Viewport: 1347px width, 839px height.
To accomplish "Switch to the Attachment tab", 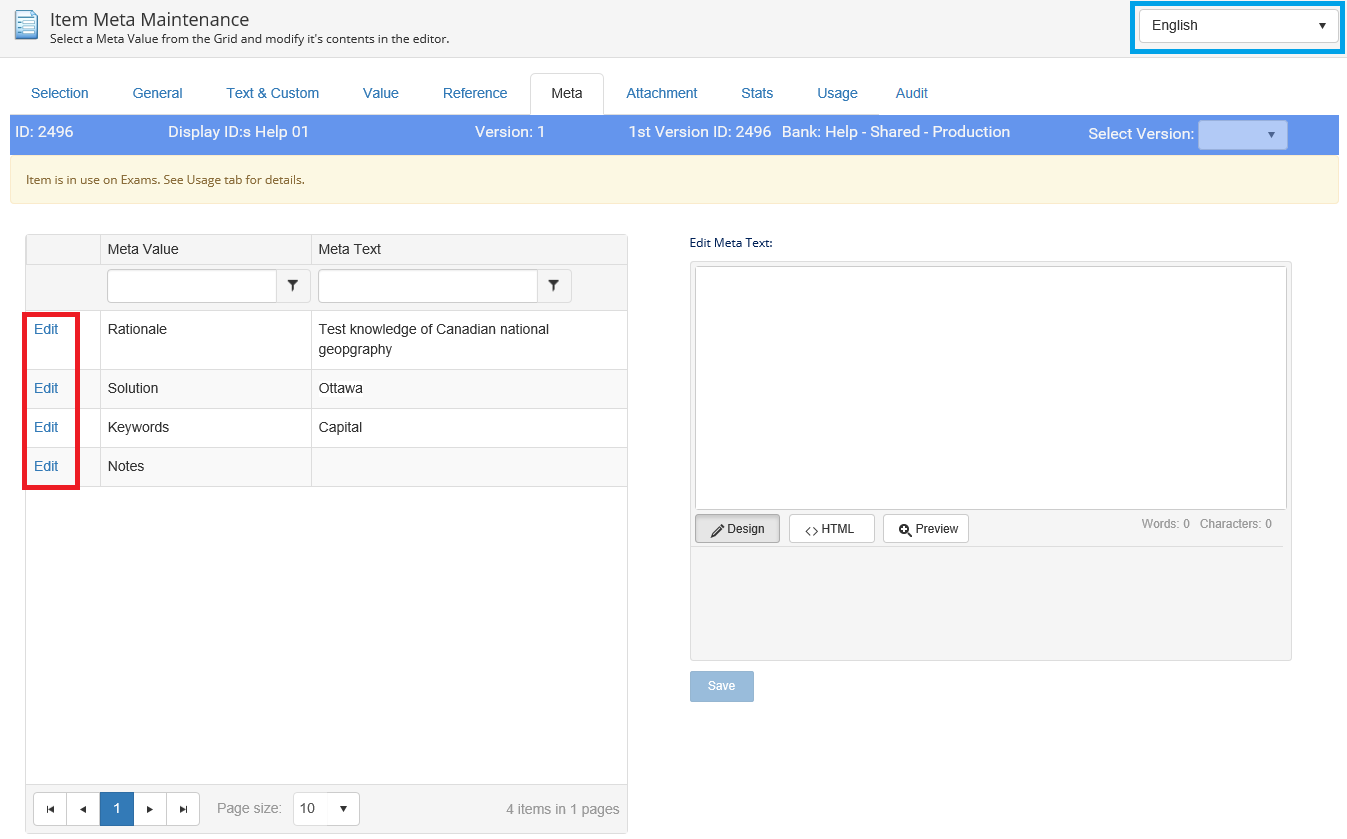I will (x=661, y=93).
